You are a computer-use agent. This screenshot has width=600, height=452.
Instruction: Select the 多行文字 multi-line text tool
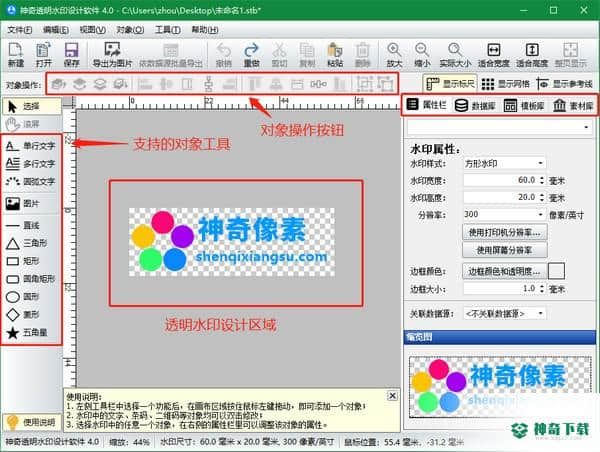tap(31, 164)
